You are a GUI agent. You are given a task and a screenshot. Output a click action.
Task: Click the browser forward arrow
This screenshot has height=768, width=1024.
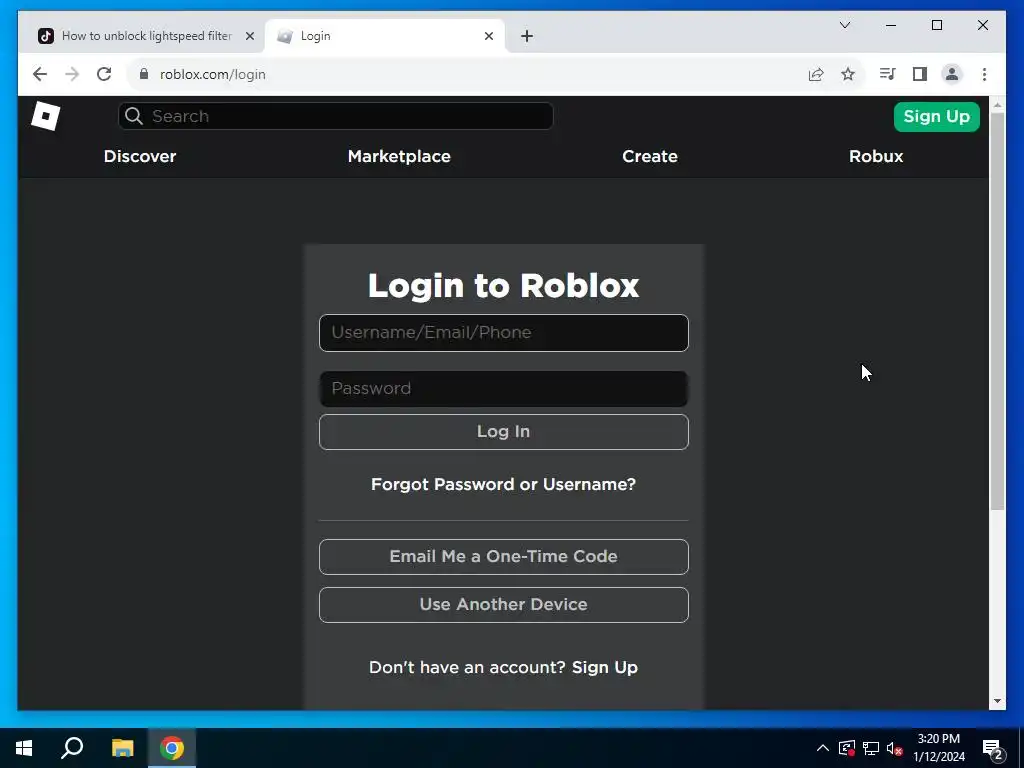tap(72, 74)
